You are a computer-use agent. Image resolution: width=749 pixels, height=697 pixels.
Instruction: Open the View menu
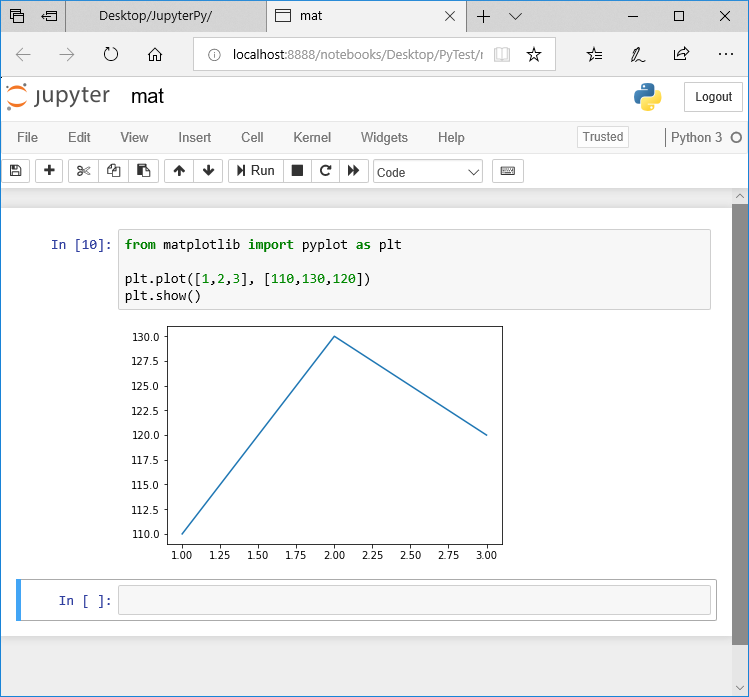click(x=134, y=138)
